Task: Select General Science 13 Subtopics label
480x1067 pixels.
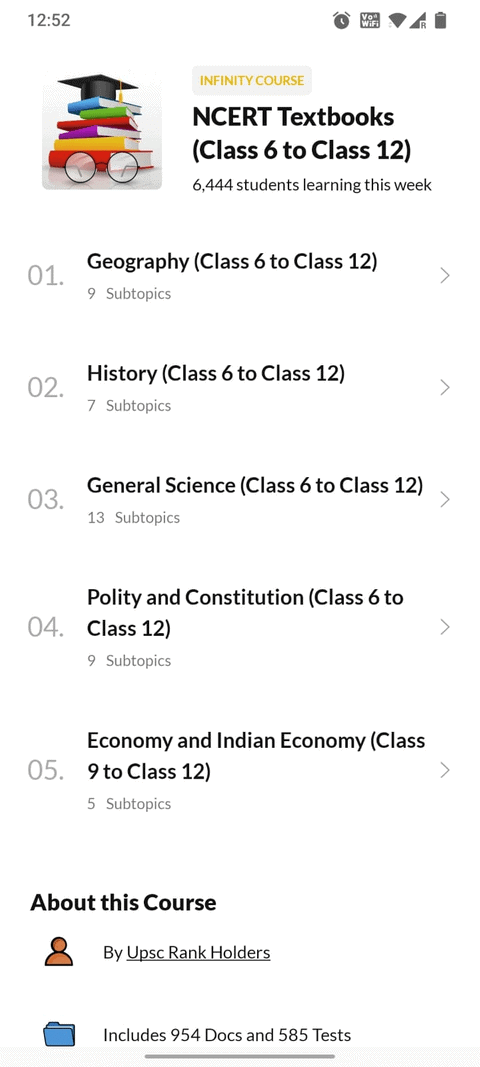Action: [x=133, y=518]
